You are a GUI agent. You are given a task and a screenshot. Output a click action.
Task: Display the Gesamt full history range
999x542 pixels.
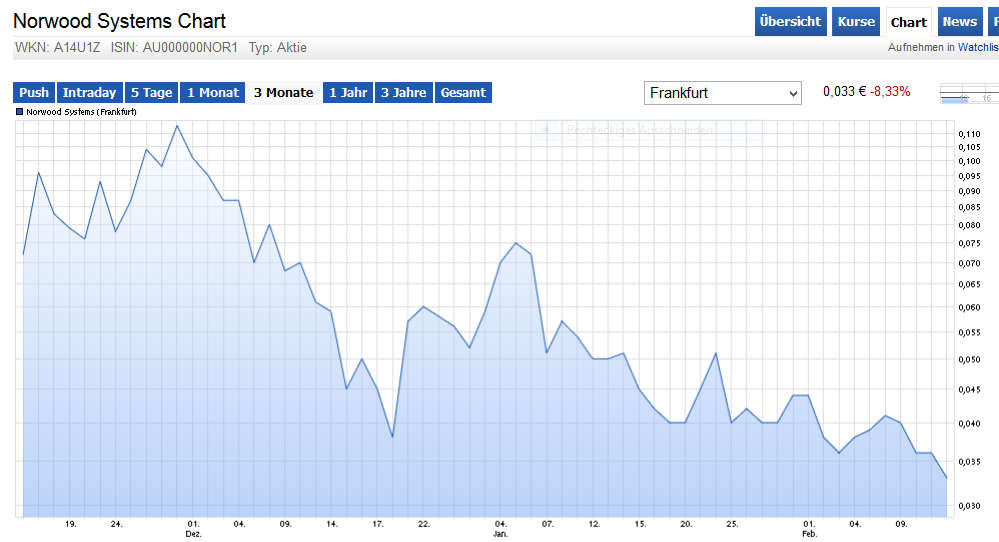pos(463,93)
